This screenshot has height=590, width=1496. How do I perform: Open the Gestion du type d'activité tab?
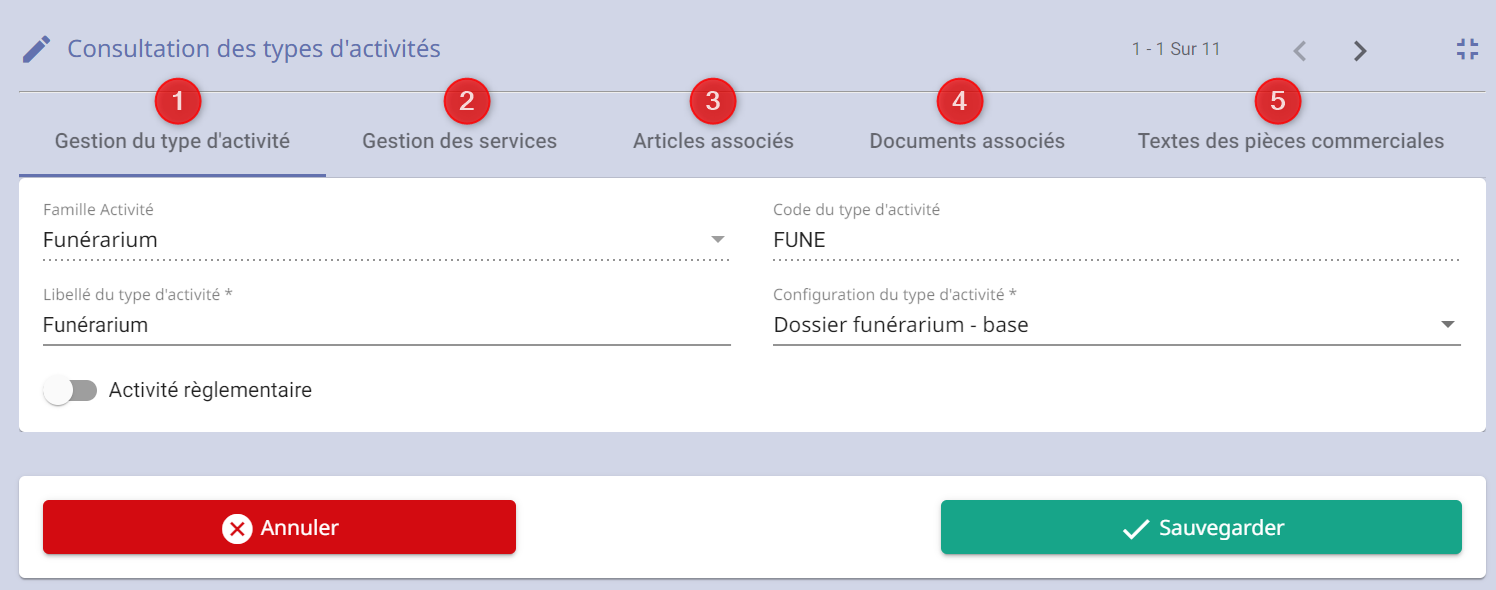pyautogui.click(x=172, y=141)
